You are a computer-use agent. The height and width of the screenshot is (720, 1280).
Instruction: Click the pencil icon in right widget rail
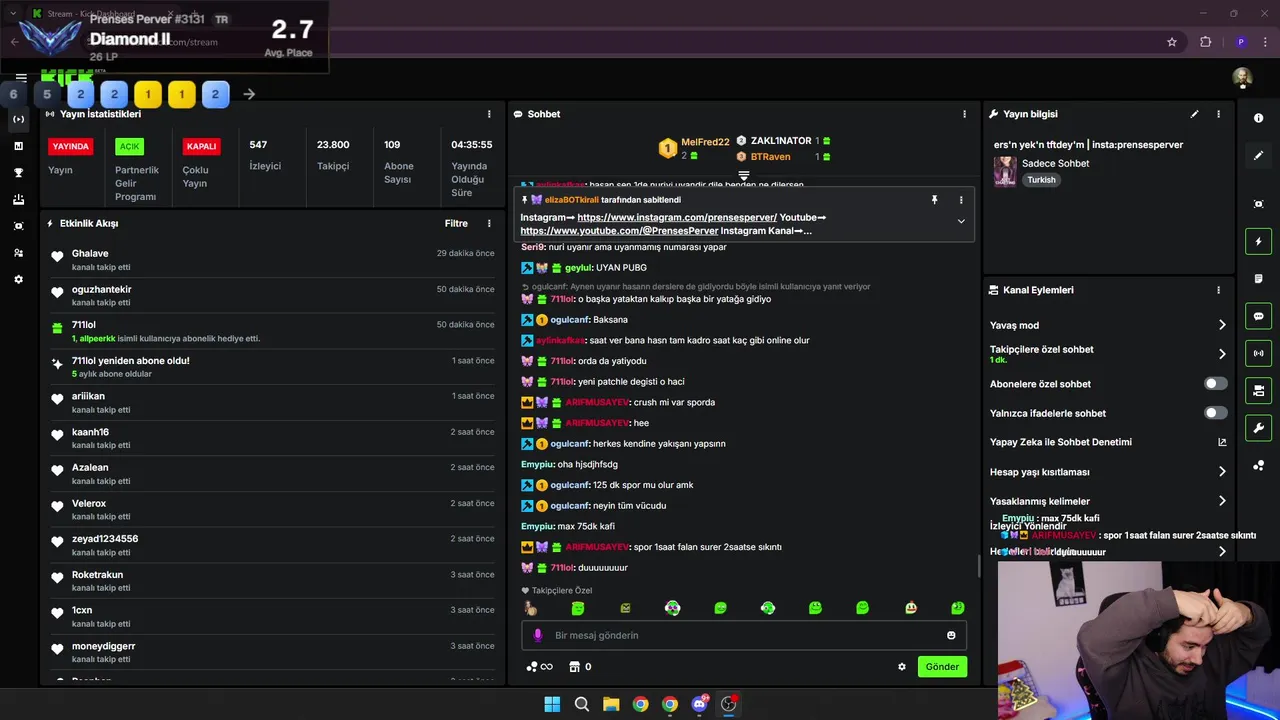pyautogui.click(x=1258, y=156)
